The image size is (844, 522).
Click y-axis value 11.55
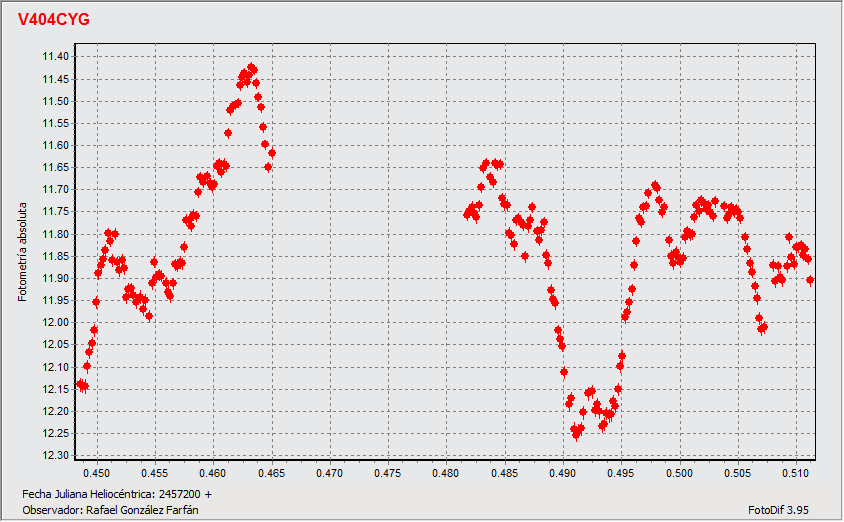point(55,123)
